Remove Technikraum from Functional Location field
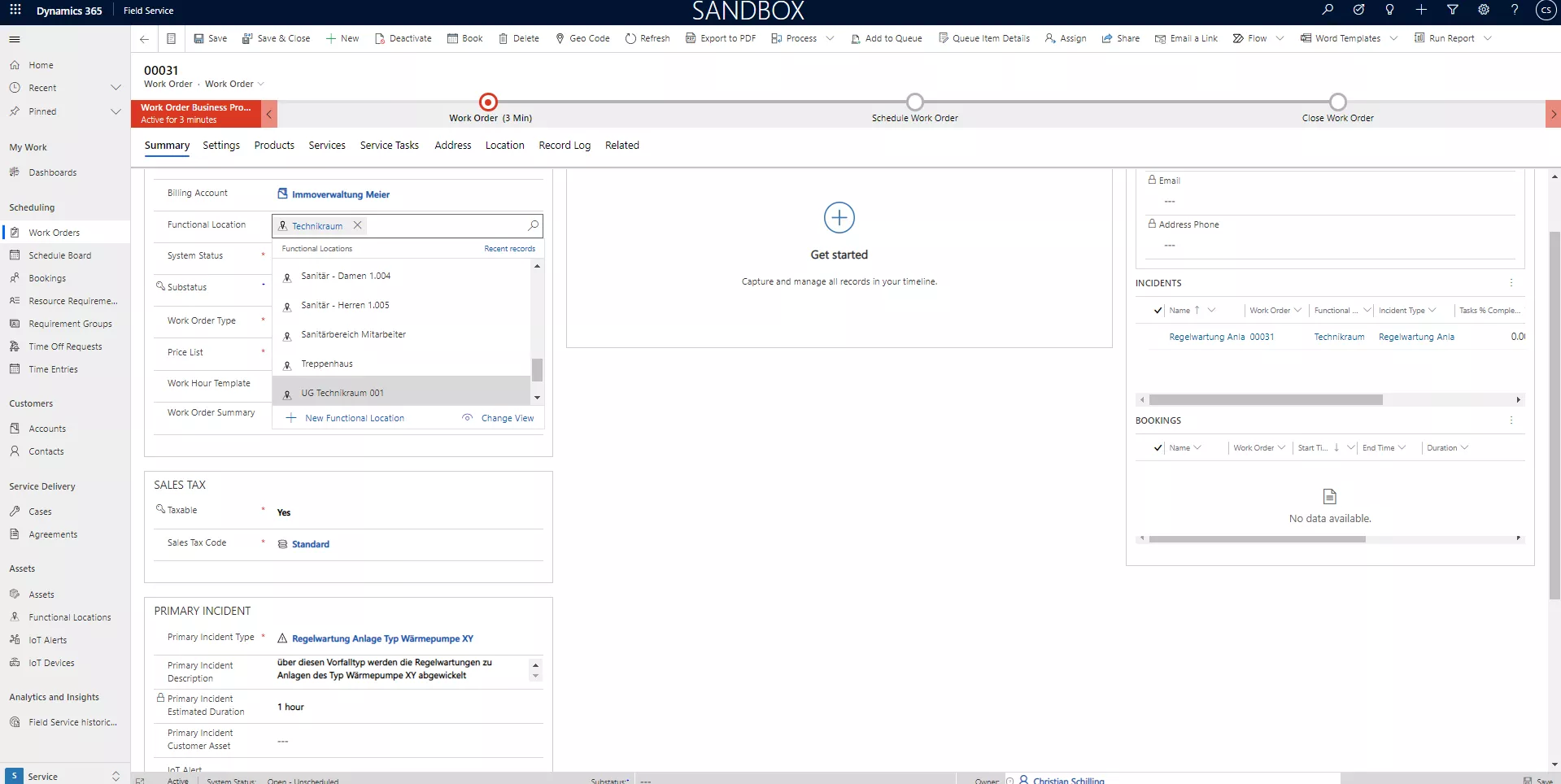Viewport: 1561px width, 784px height. (357, 225)
